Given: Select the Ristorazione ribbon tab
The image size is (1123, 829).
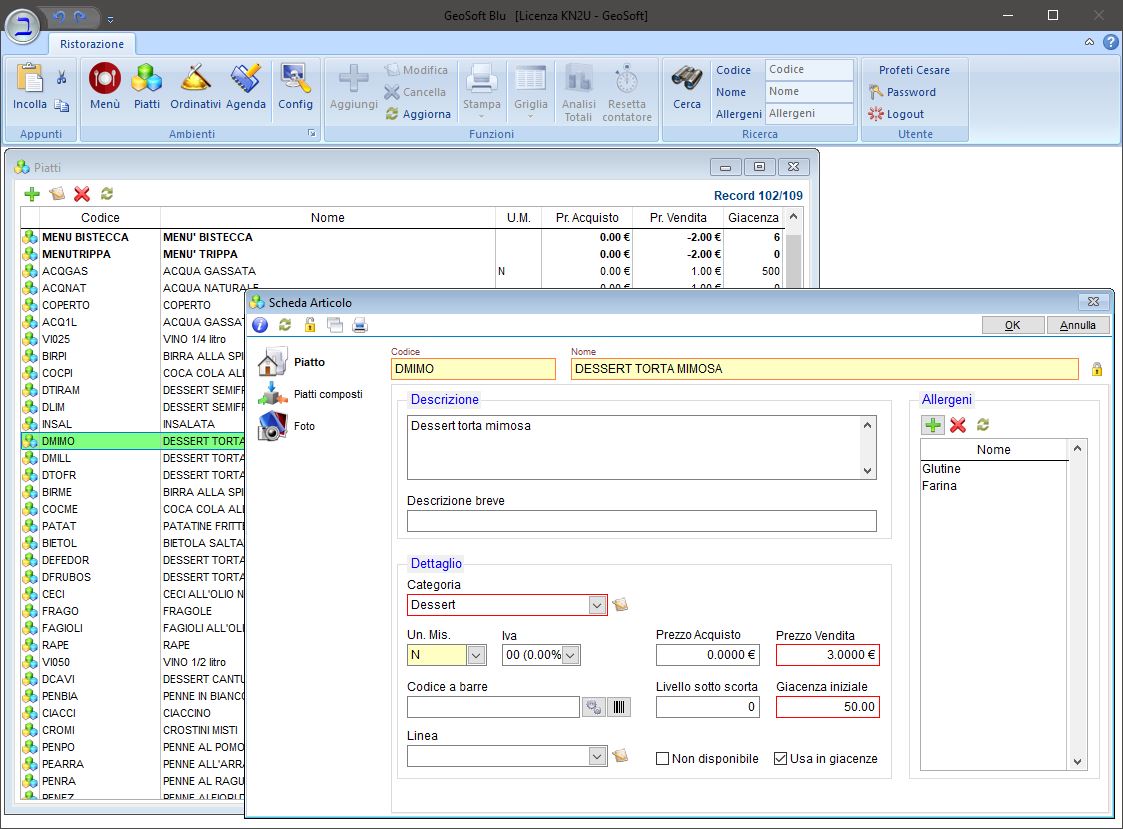Looking at the screenshot, I should [x=92, y=44].
